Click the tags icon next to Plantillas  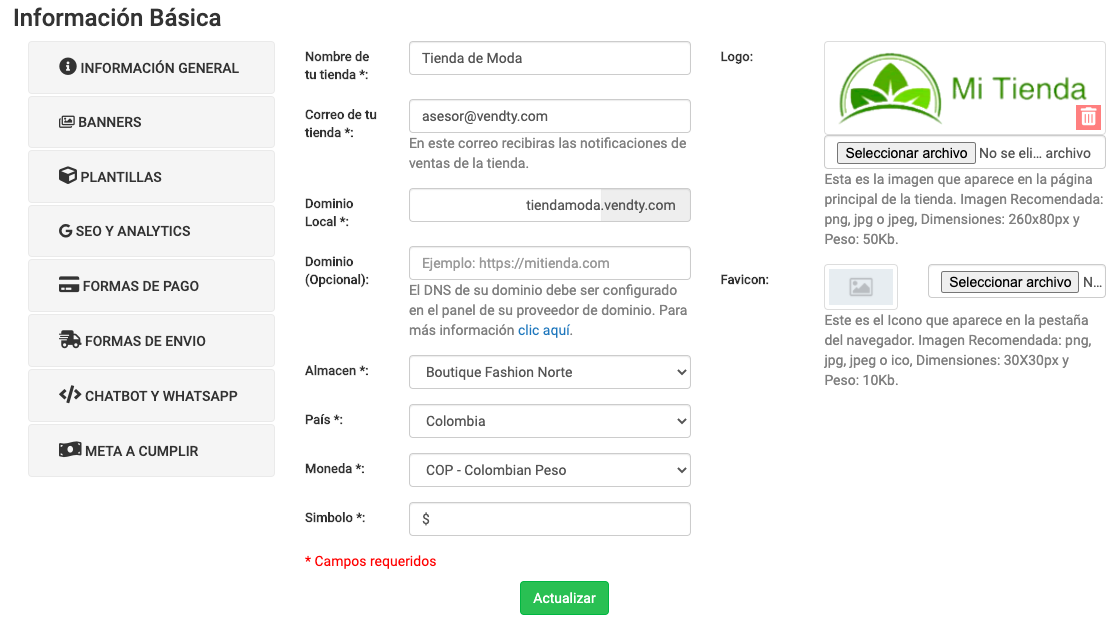click(x=66, y=176)
